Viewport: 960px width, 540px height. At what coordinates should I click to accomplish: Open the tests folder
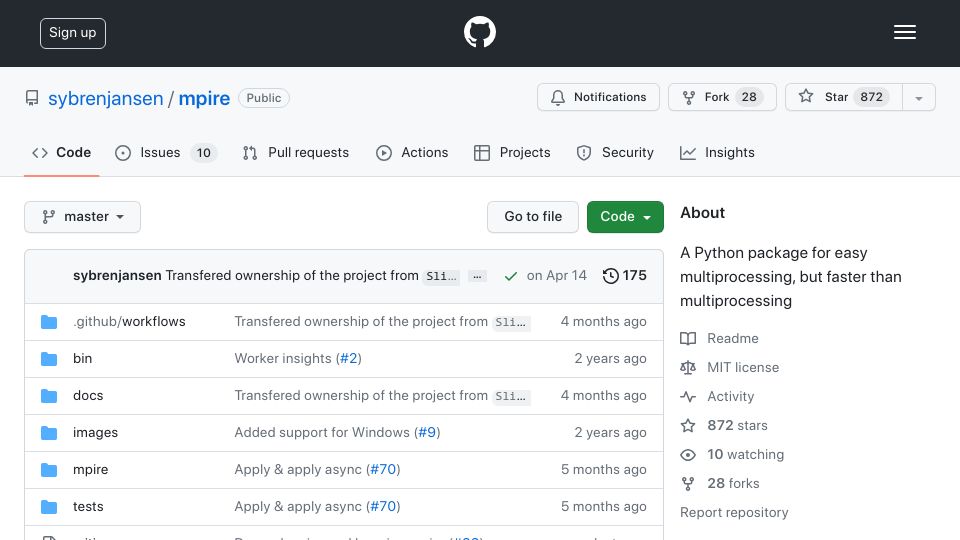tap(88, 506)
